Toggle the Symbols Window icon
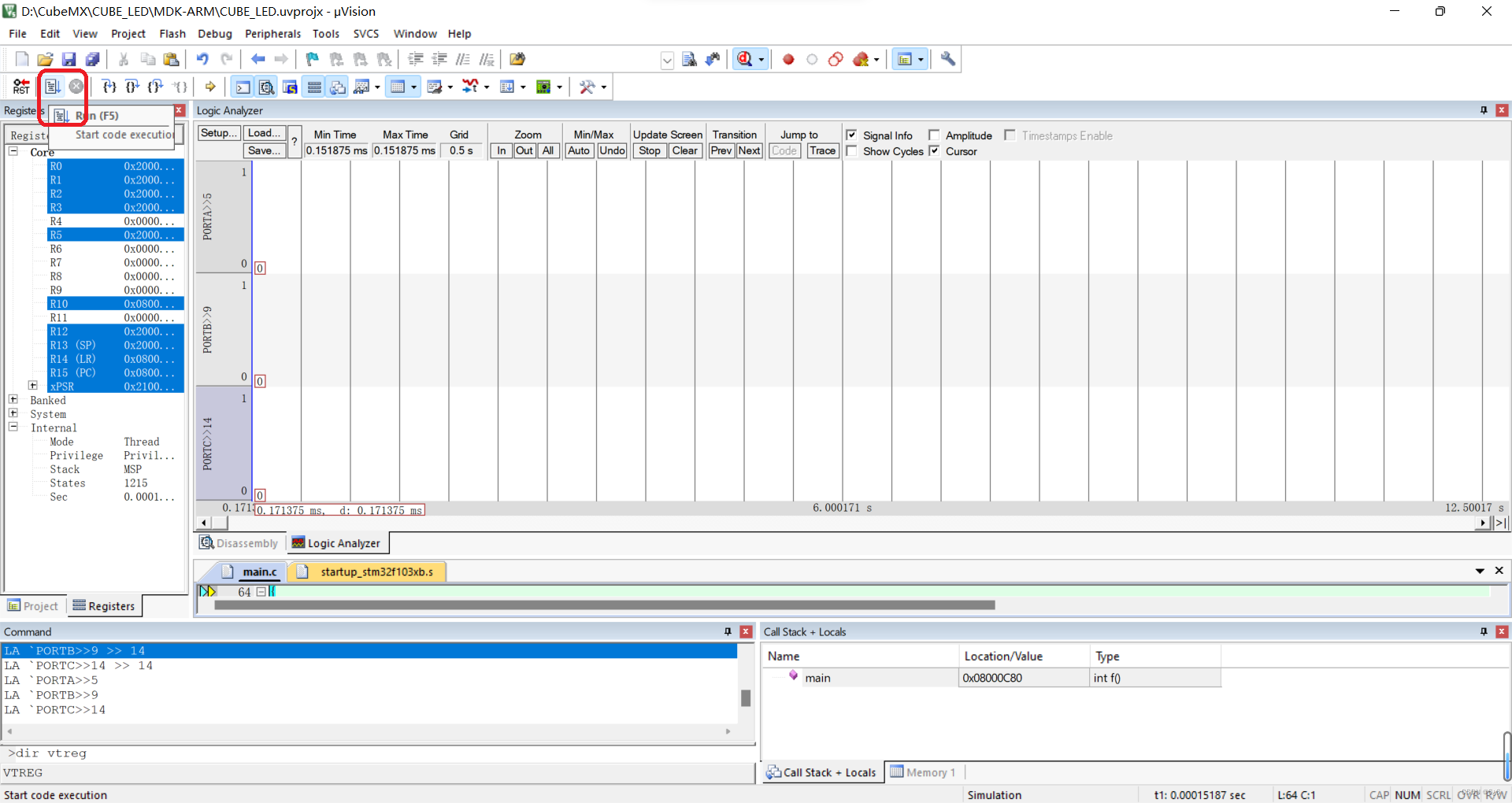 [291, 87]
